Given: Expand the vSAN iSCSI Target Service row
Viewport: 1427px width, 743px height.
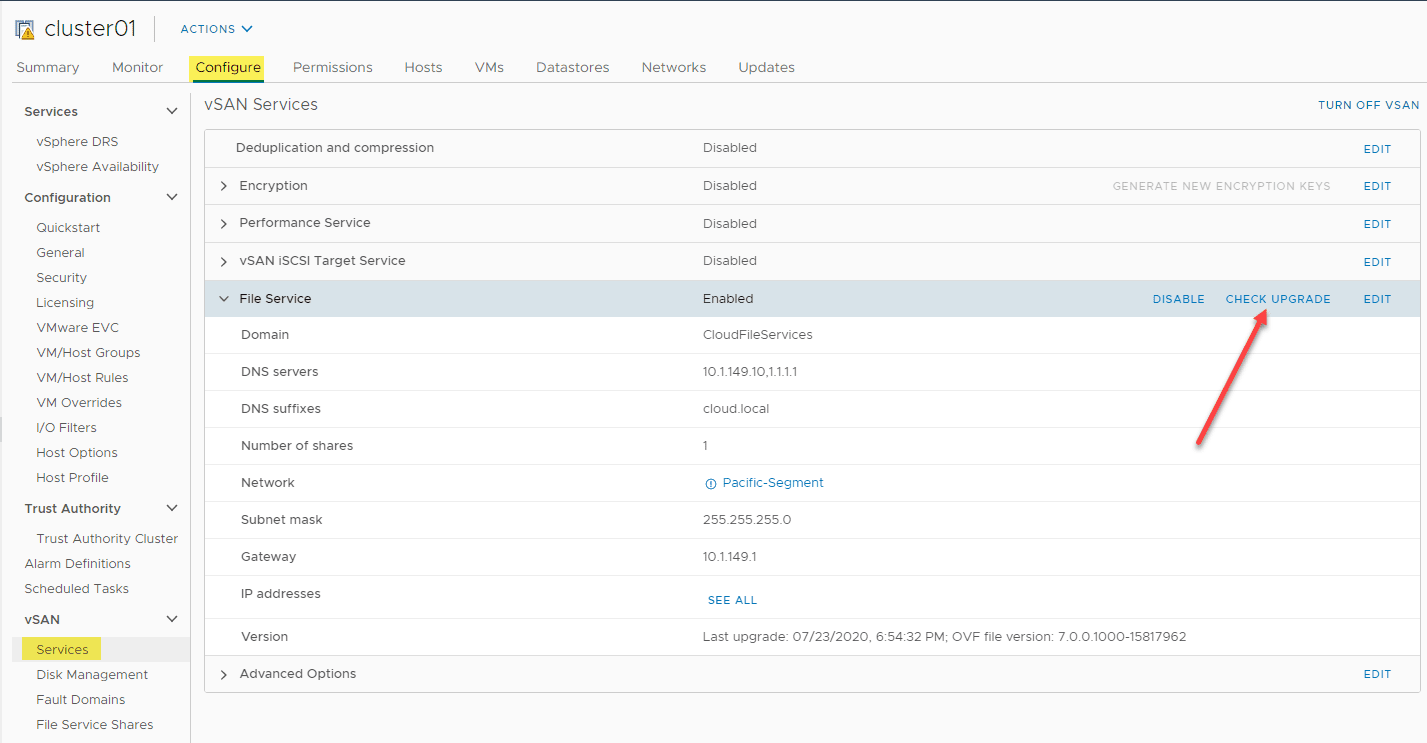Looking at the screenshot, I should pyautogui.click(x=223, y=261).
